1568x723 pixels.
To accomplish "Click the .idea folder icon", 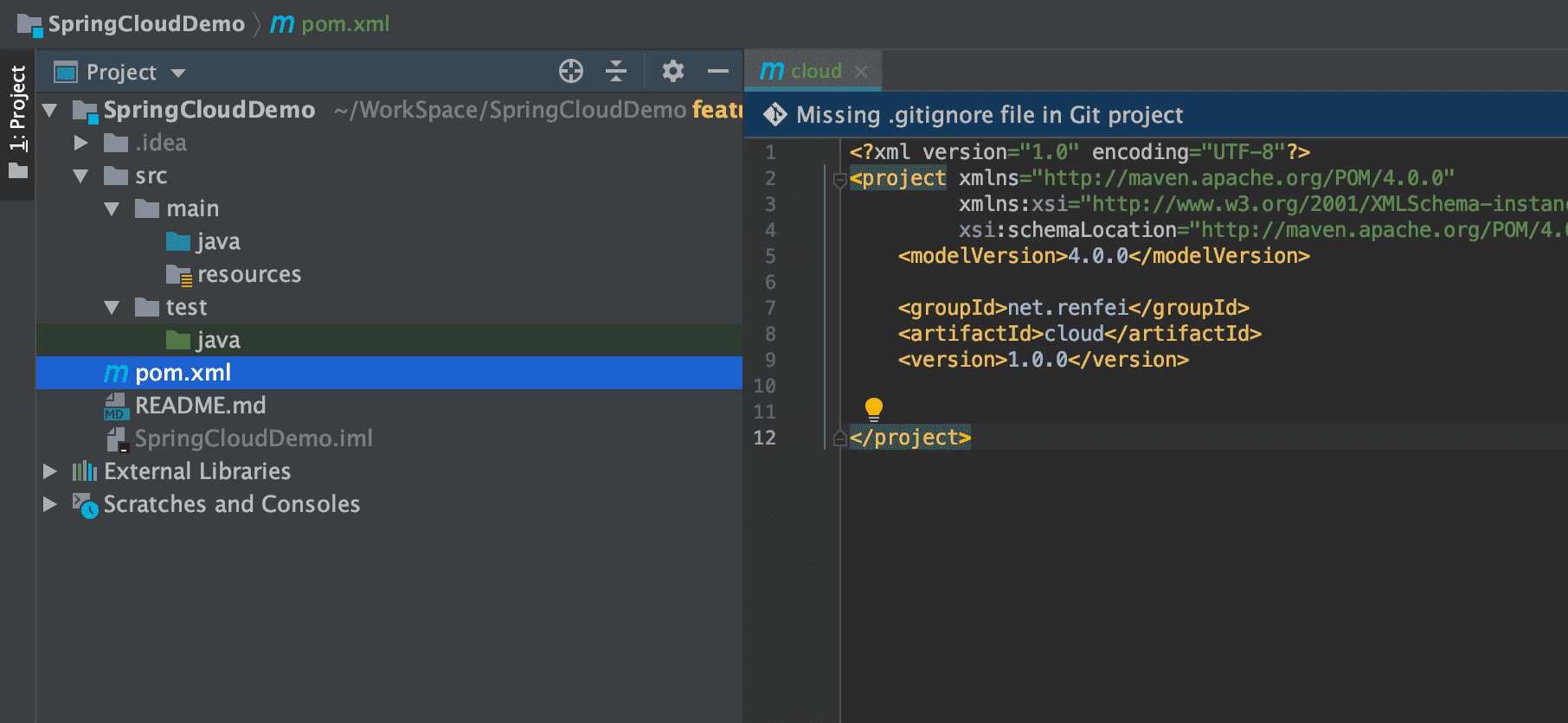I will click(116, 143).
